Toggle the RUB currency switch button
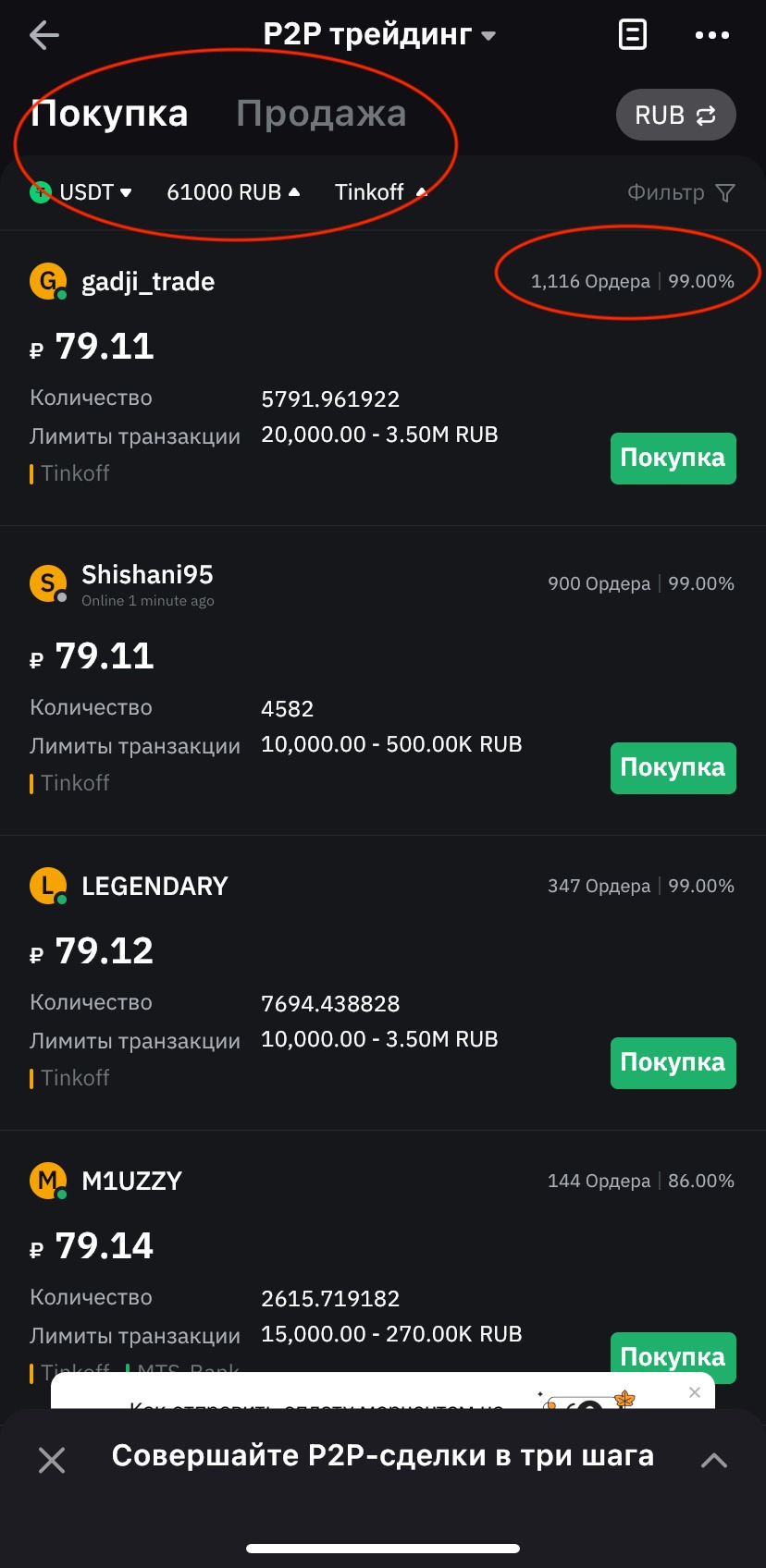The image size is (766, 1568). click(x=675, y=116)
